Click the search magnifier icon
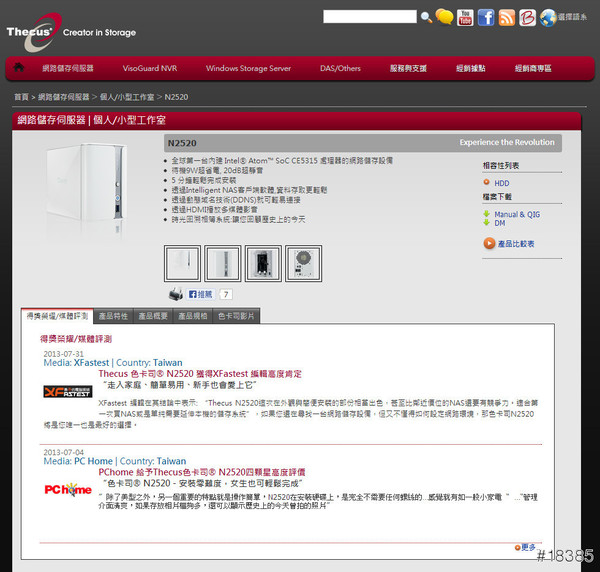Screen dimensions: 600x572 pos(426,17)
